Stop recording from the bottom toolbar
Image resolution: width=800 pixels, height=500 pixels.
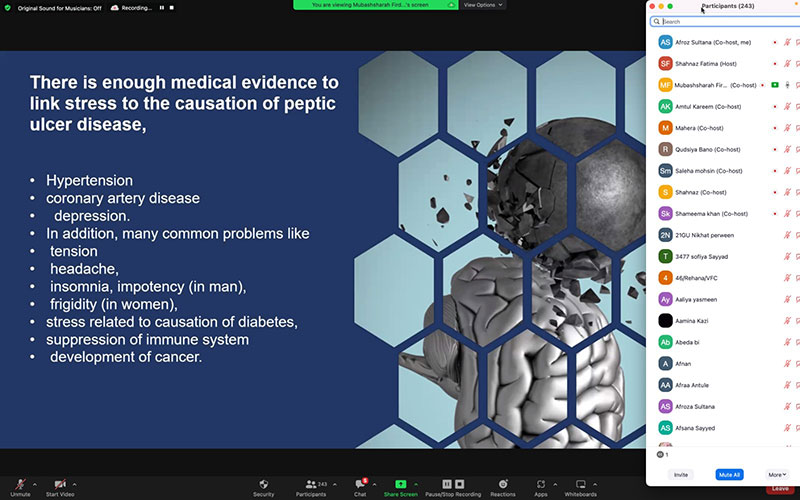click(460, 484)
